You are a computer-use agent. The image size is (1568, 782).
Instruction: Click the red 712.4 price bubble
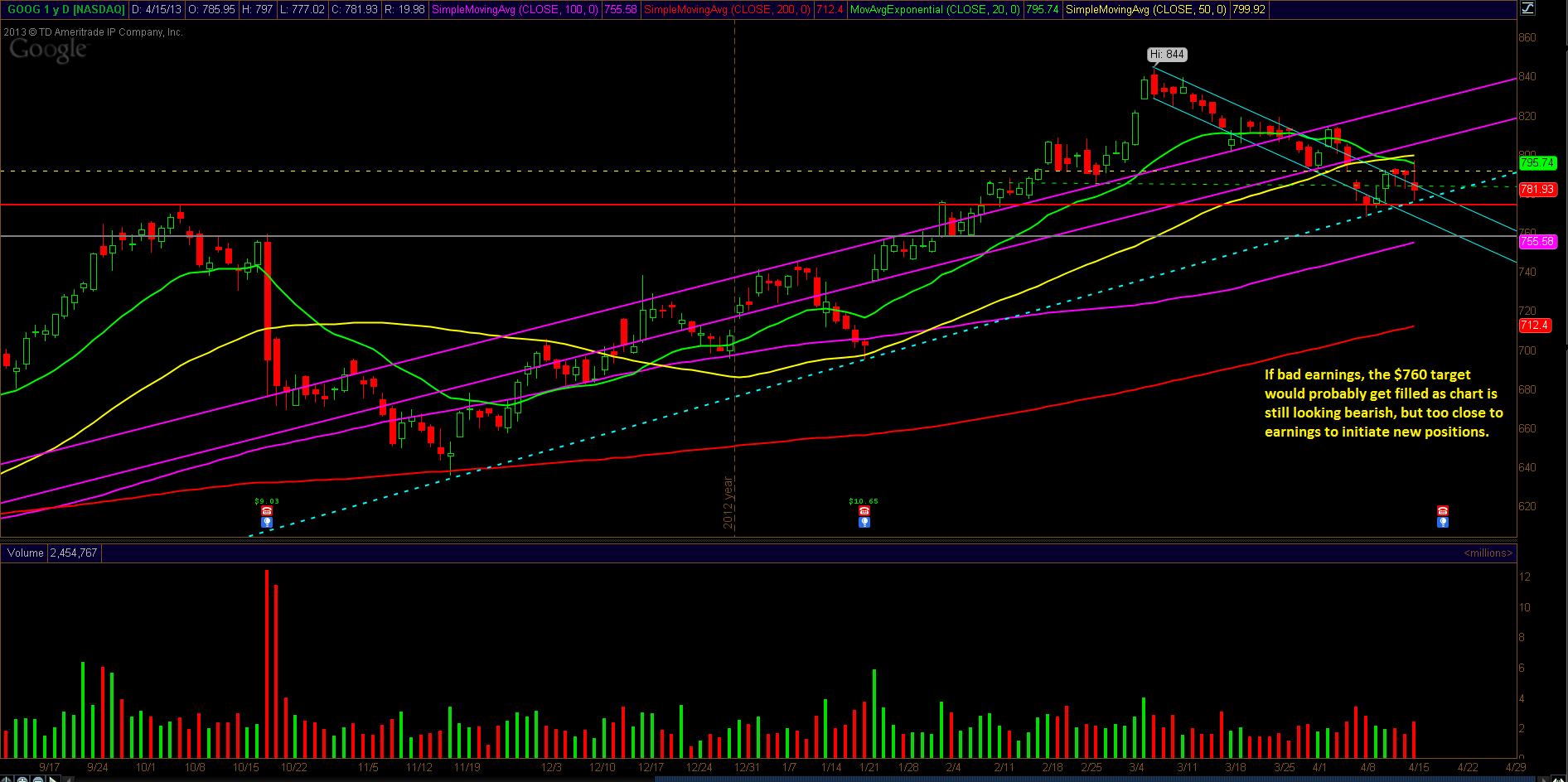click(1534, 326)
